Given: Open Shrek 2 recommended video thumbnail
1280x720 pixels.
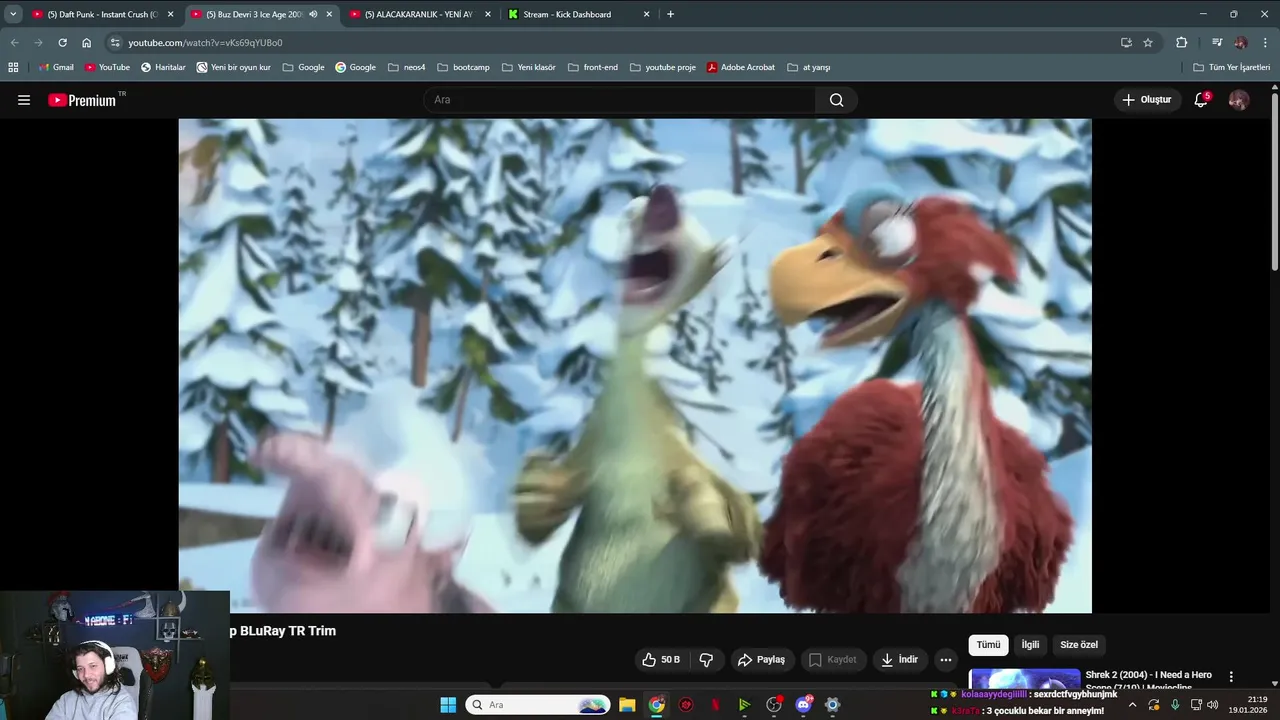Looking at the screenshot, I should [x=1025, y=678].
